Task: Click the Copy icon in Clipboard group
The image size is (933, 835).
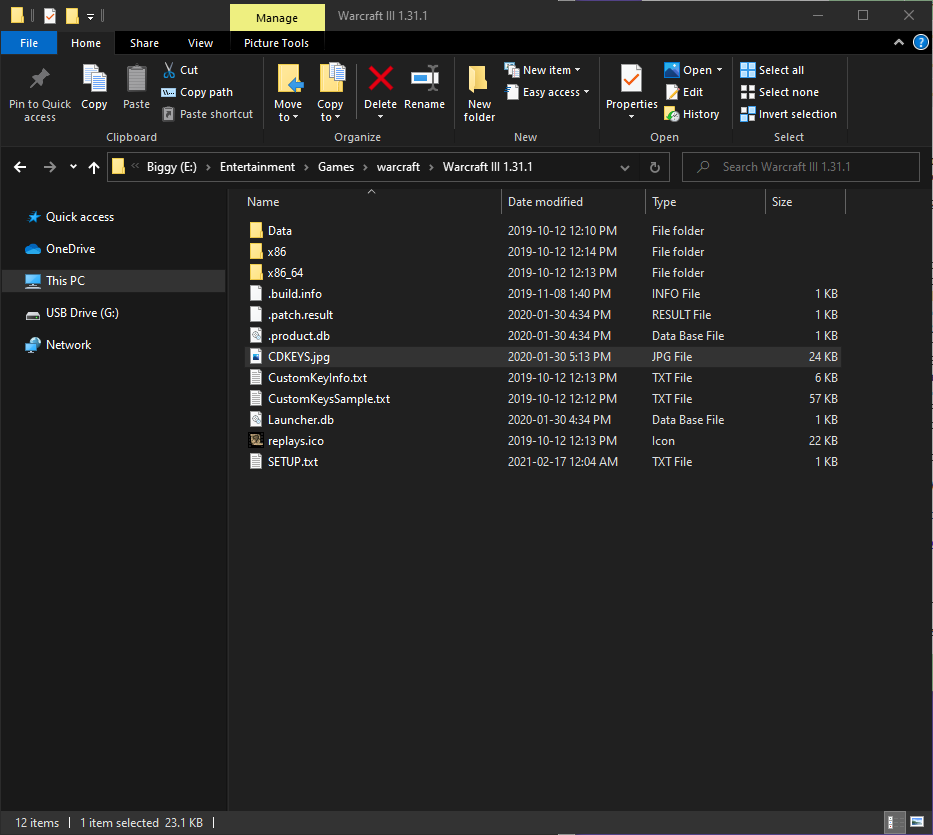Action: click(94, 79)
